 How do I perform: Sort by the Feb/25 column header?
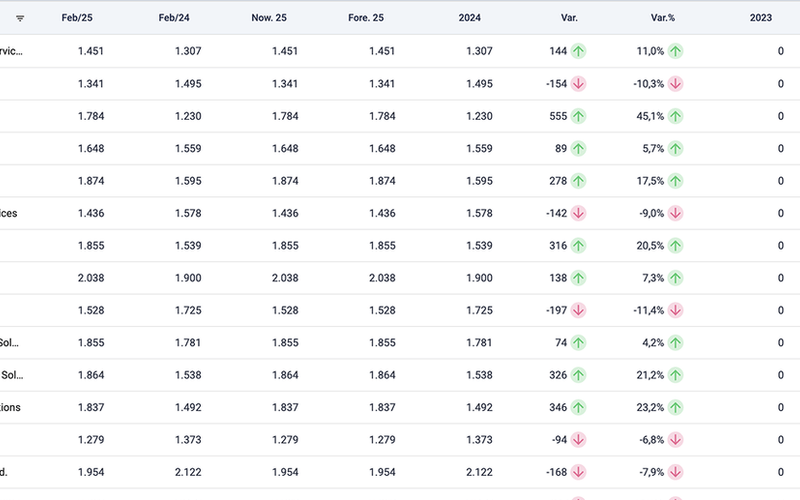[x=77, y=18]
